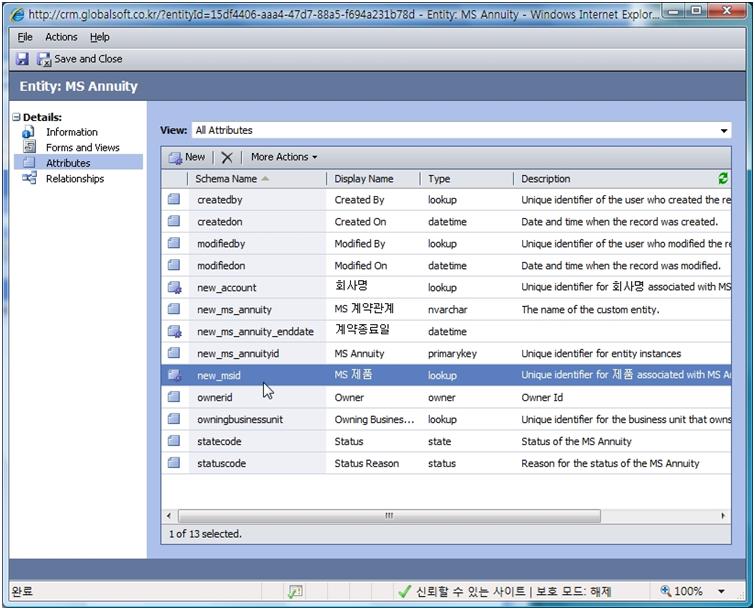The height and width of the screenshot is (610, 755).
Task: Select the statecode schema name
Action: pyautogui.click(x=219, y=441)
